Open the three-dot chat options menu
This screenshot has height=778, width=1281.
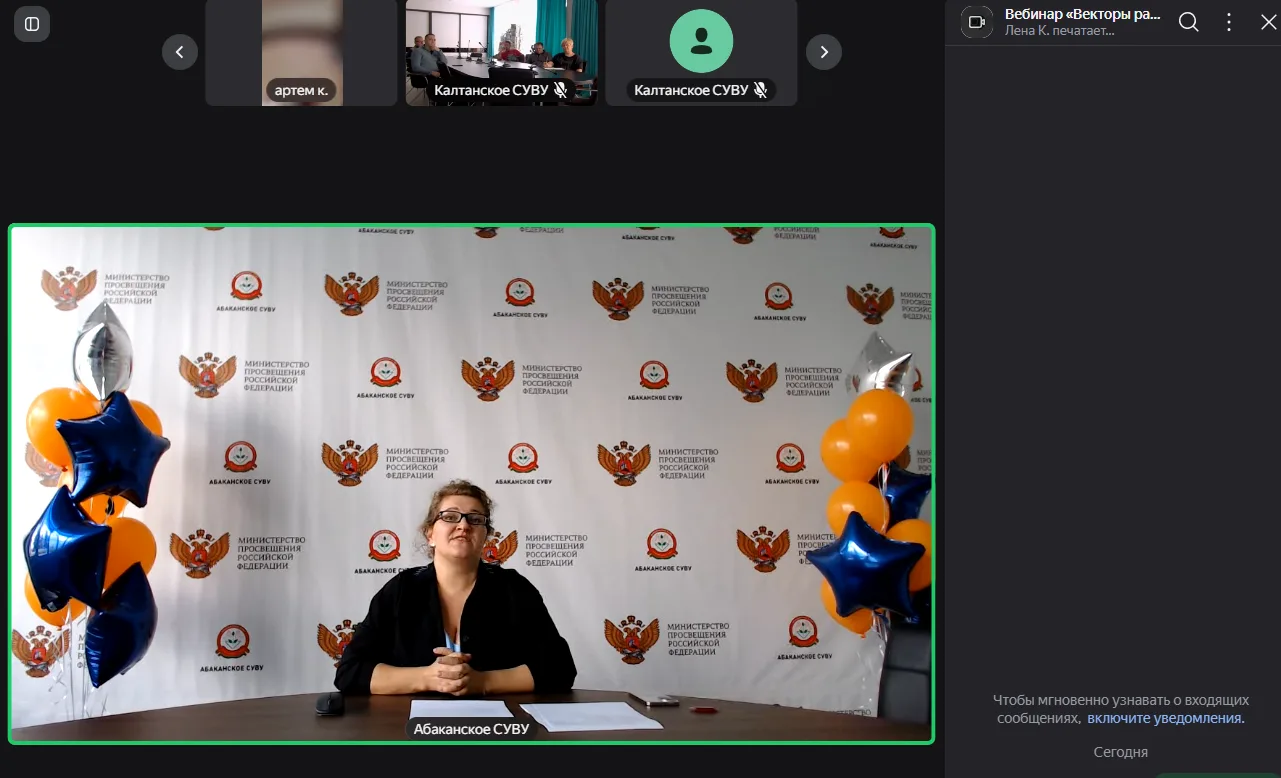[x=1230, y=22]
